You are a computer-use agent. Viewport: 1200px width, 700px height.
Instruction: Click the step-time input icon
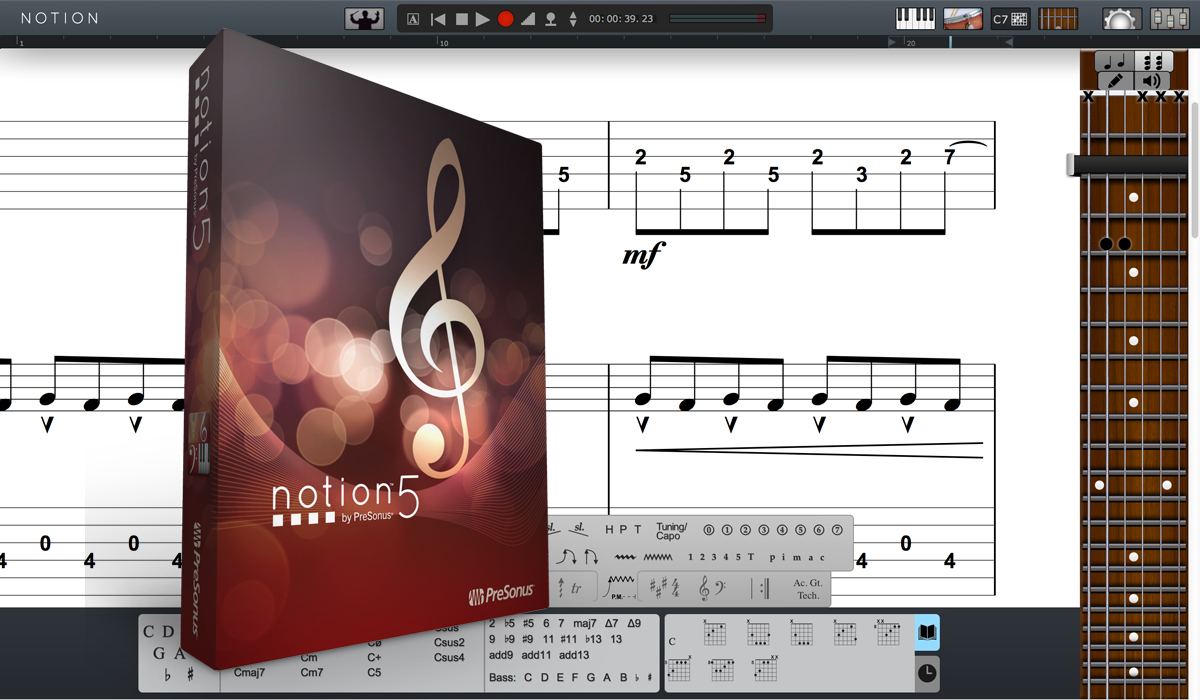point(550,19)
